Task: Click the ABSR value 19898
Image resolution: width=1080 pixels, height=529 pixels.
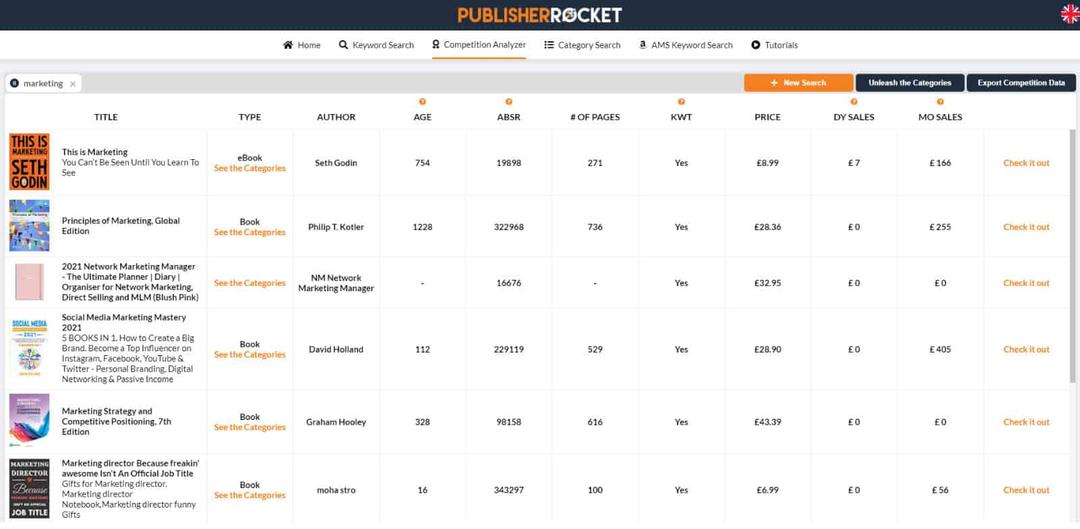Action: [x=508, y=163]
